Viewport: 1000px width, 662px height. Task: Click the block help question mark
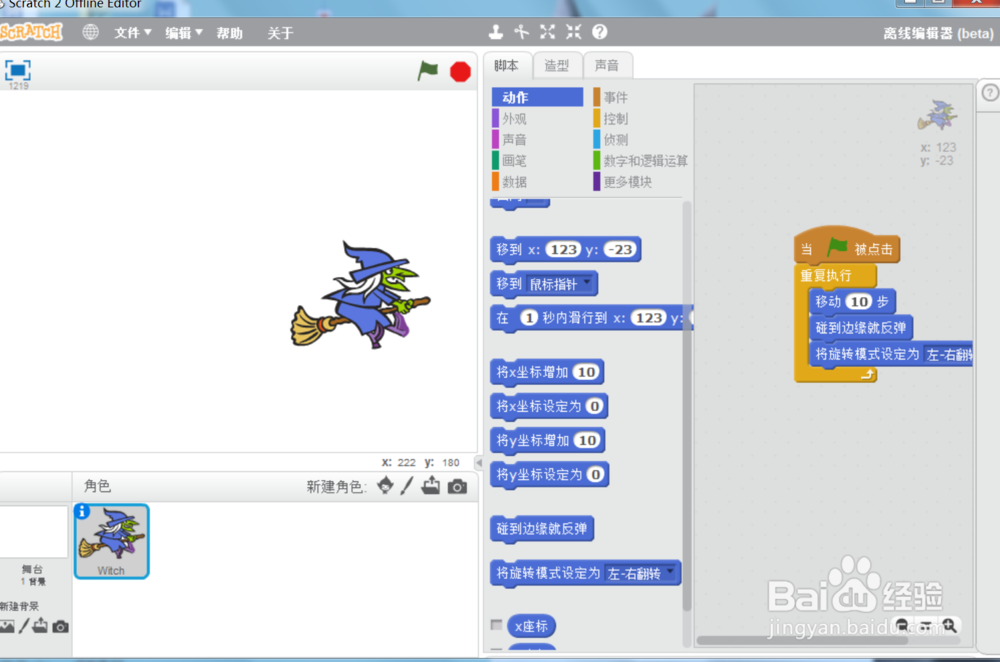coord(599,31)
